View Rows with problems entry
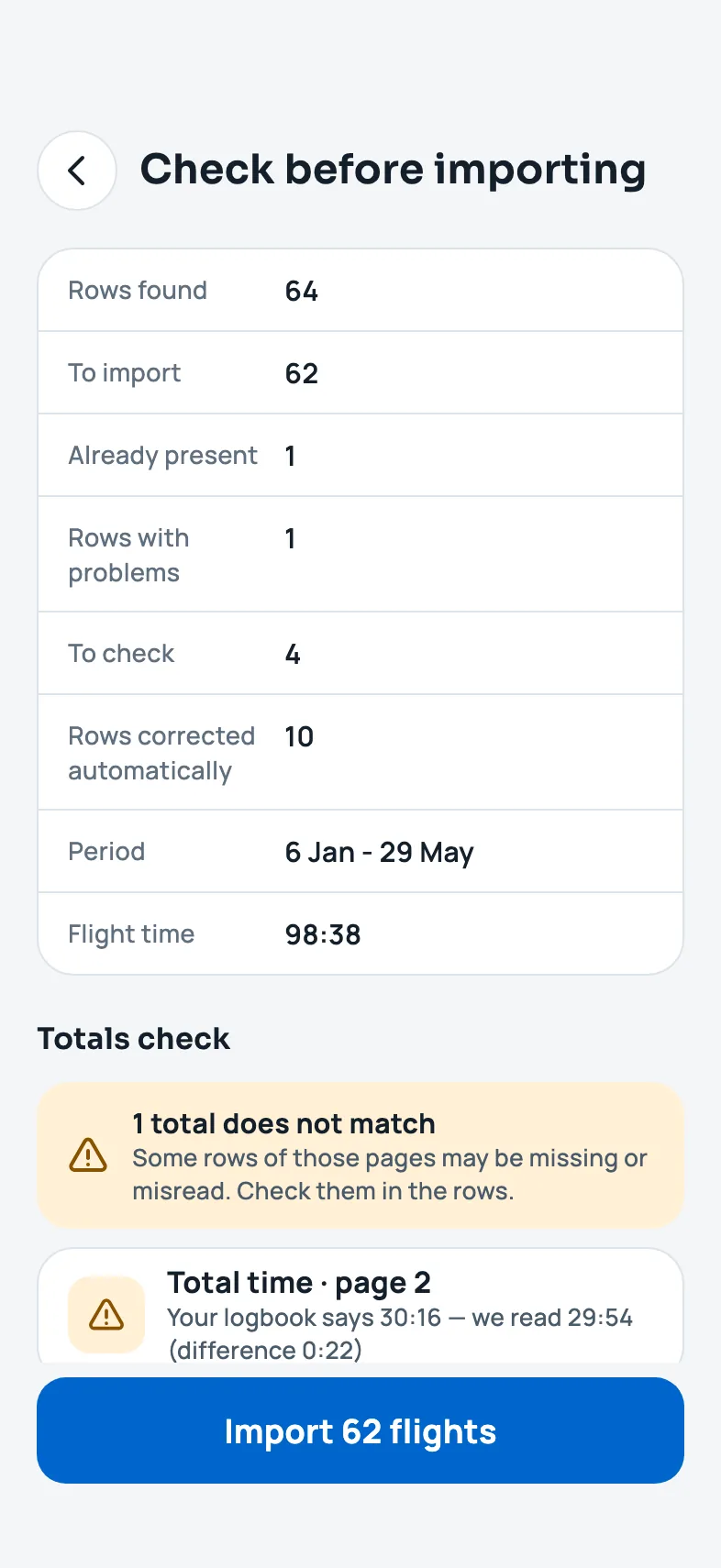The width and height of the screenshot is (721, 1568). (x=360, y=555)
